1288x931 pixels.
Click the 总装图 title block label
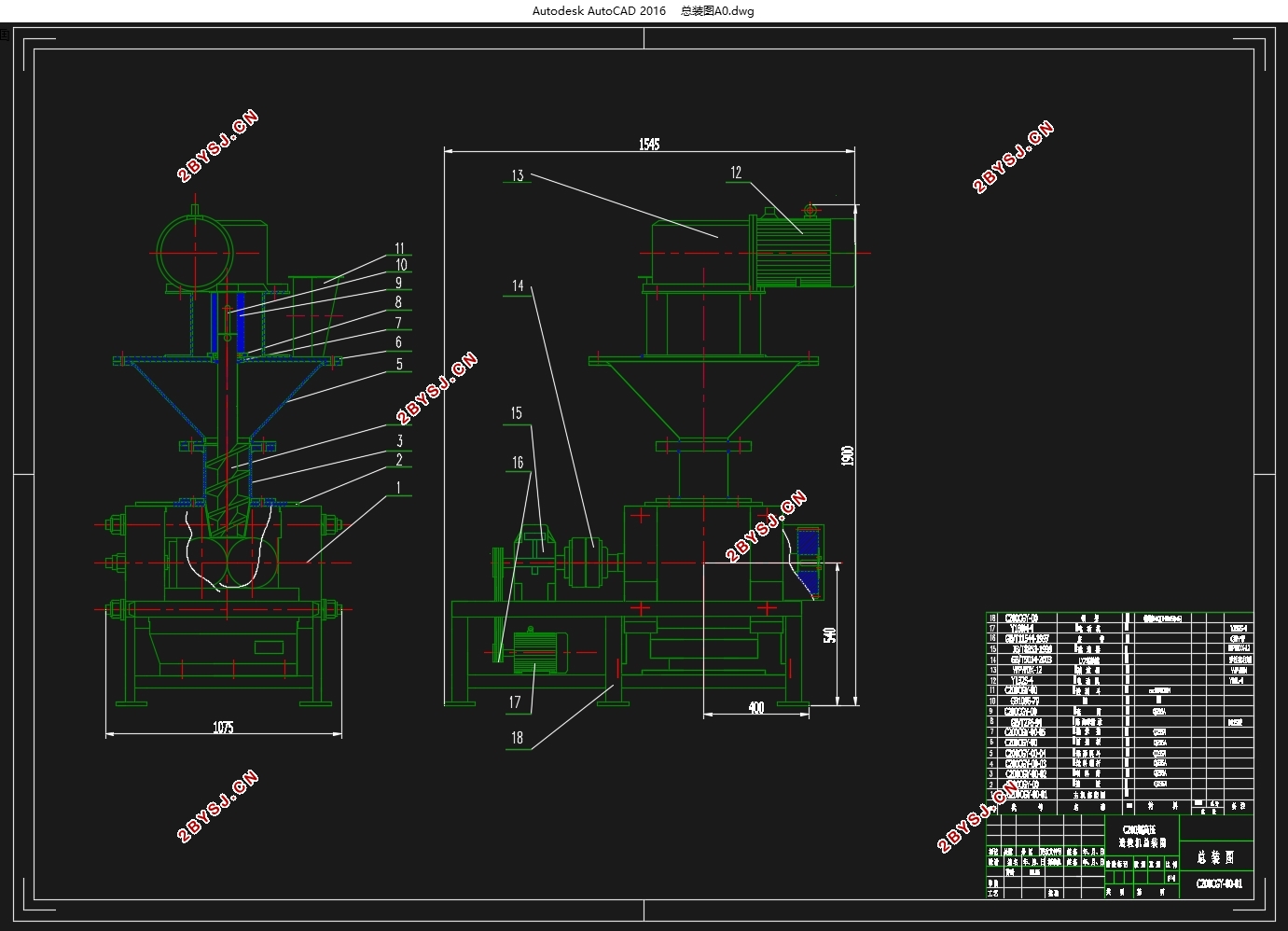click(1215, 856)
